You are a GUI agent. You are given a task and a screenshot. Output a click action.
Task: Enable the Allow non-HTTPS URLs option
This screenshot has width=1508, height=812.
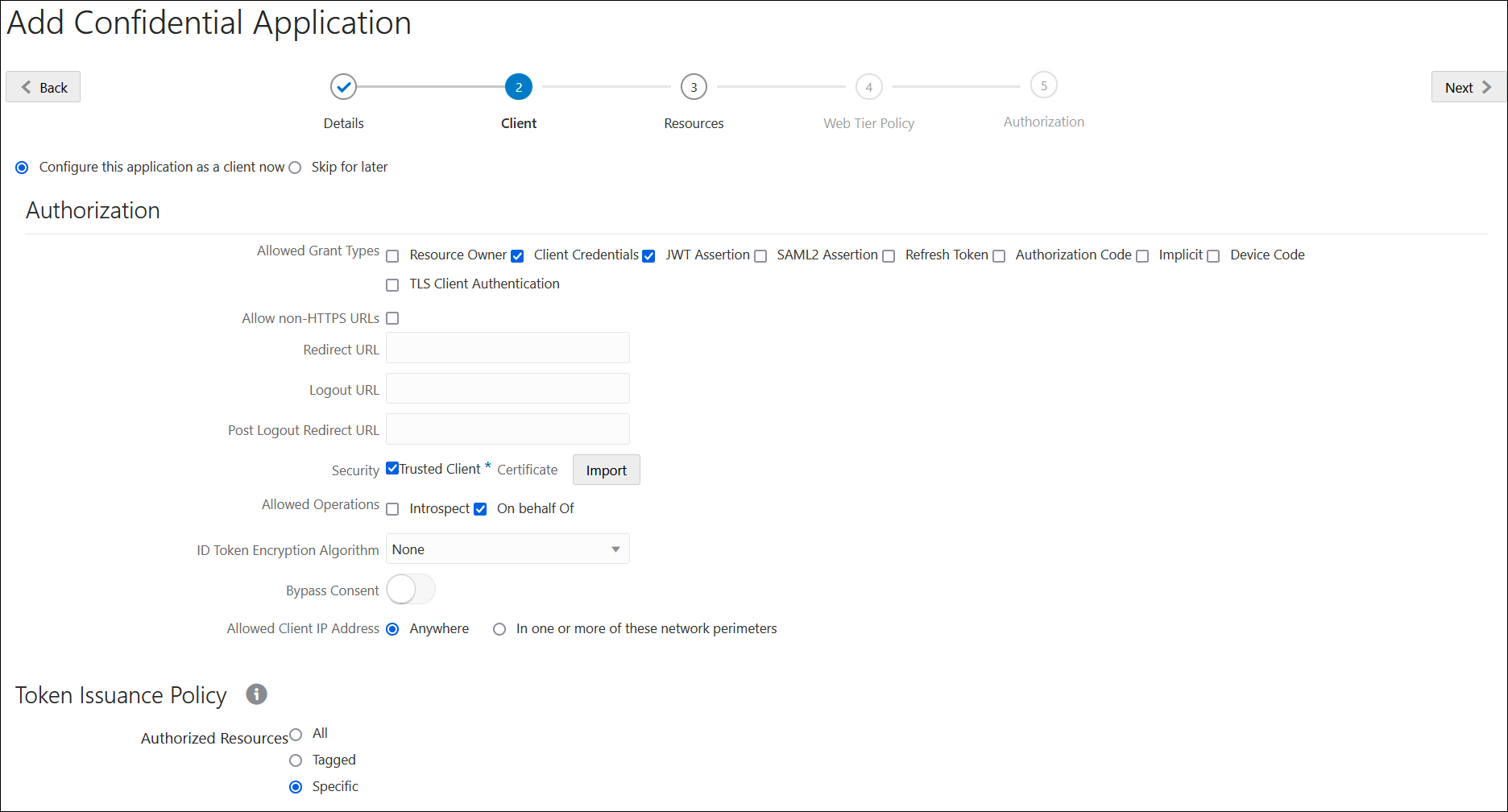(x=392, y=318)
